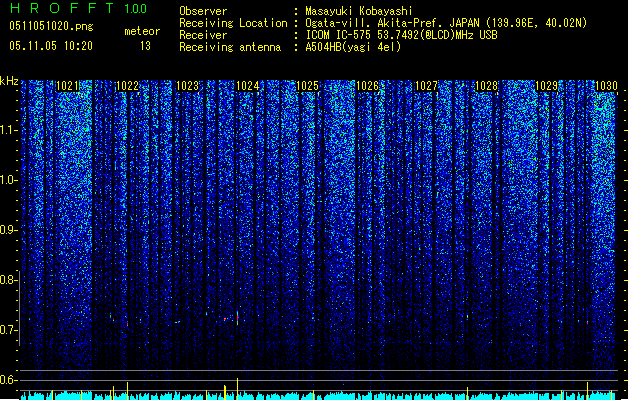This screenshot has width=629, height=400.
Task: Click the 1.1 frequency axis label
Action: (9, 130)
